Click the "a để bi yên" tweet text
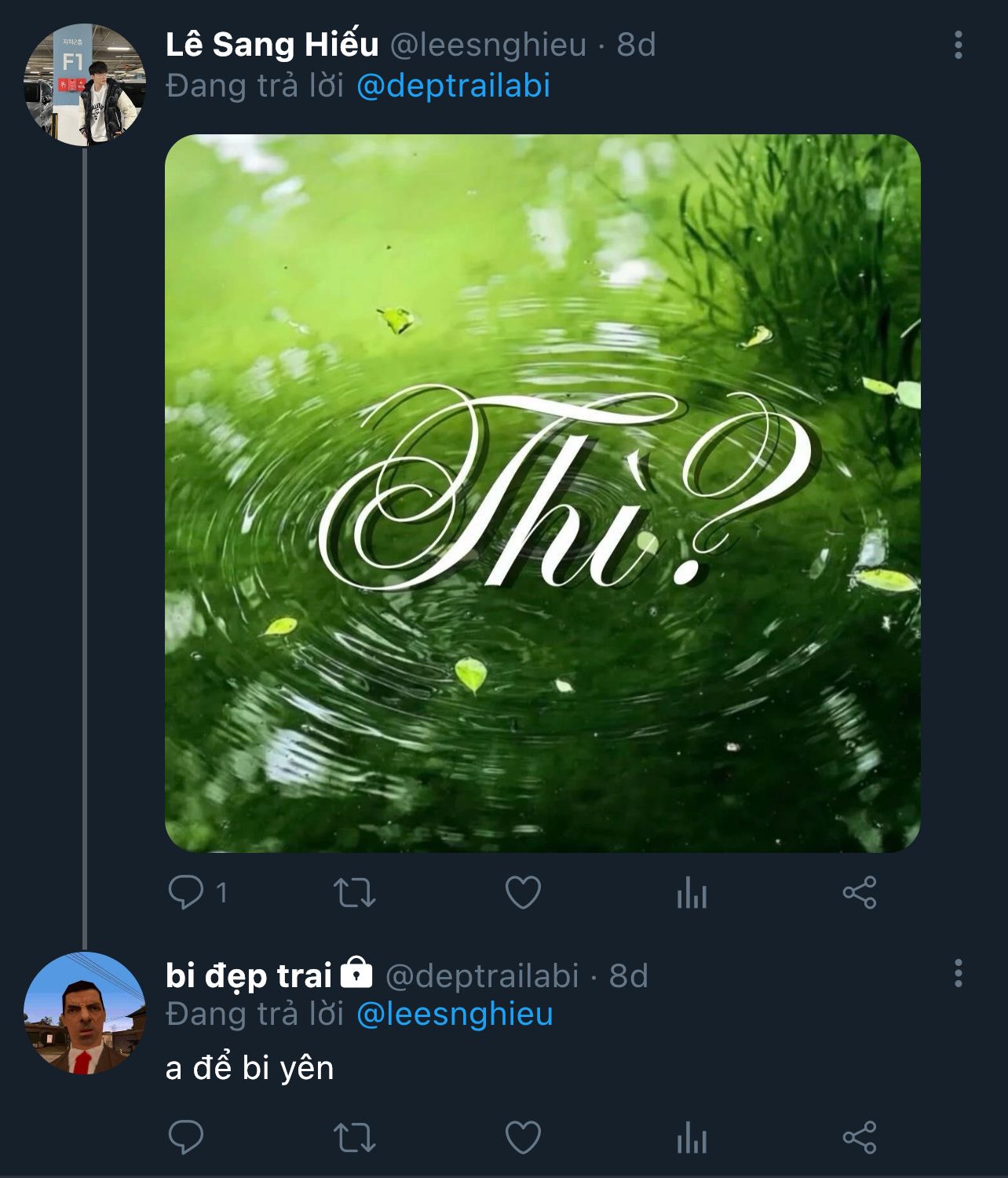This screenshot has height=1178, width=1008. click(250, 1068)
